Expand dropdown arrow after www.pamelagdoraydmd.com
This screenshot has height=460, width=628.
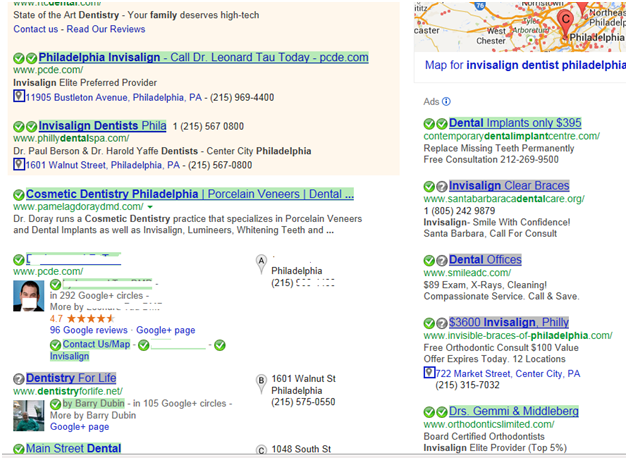(x=150, y=207)
